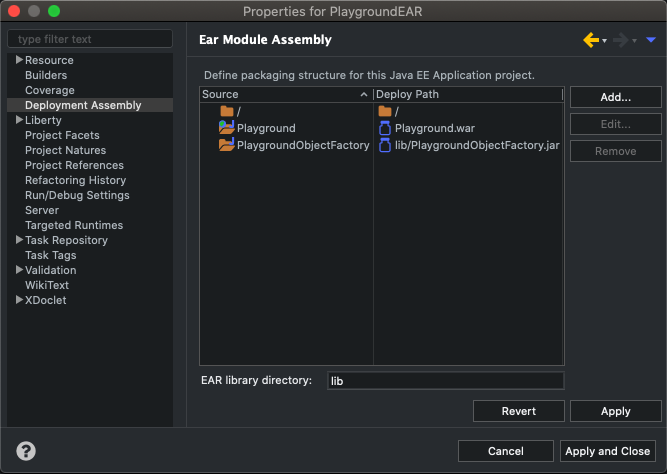Click the Validation tree label

click(51, 270)
